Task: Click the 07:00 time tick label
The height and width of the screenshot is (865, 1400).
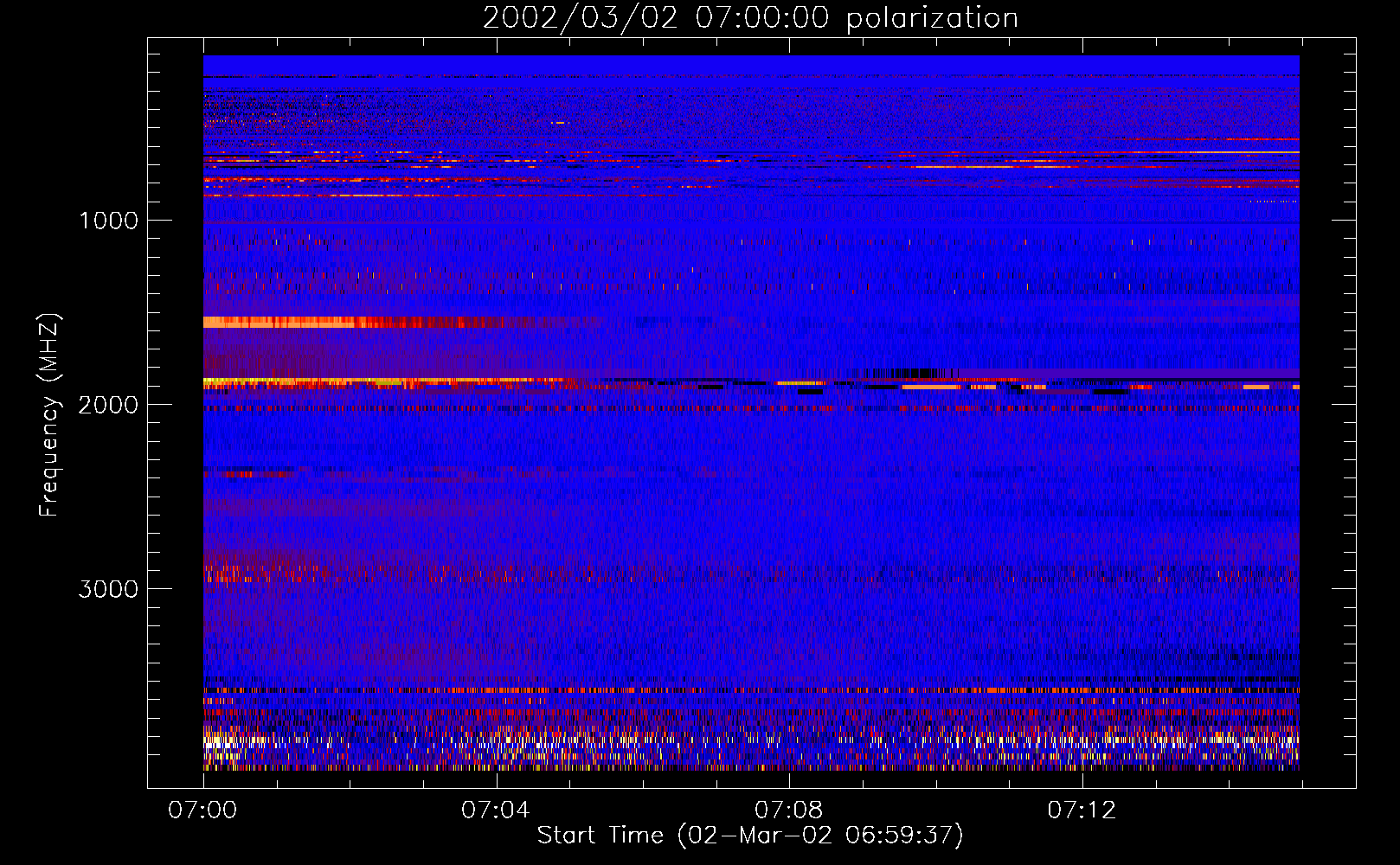Action: point(202,811)
